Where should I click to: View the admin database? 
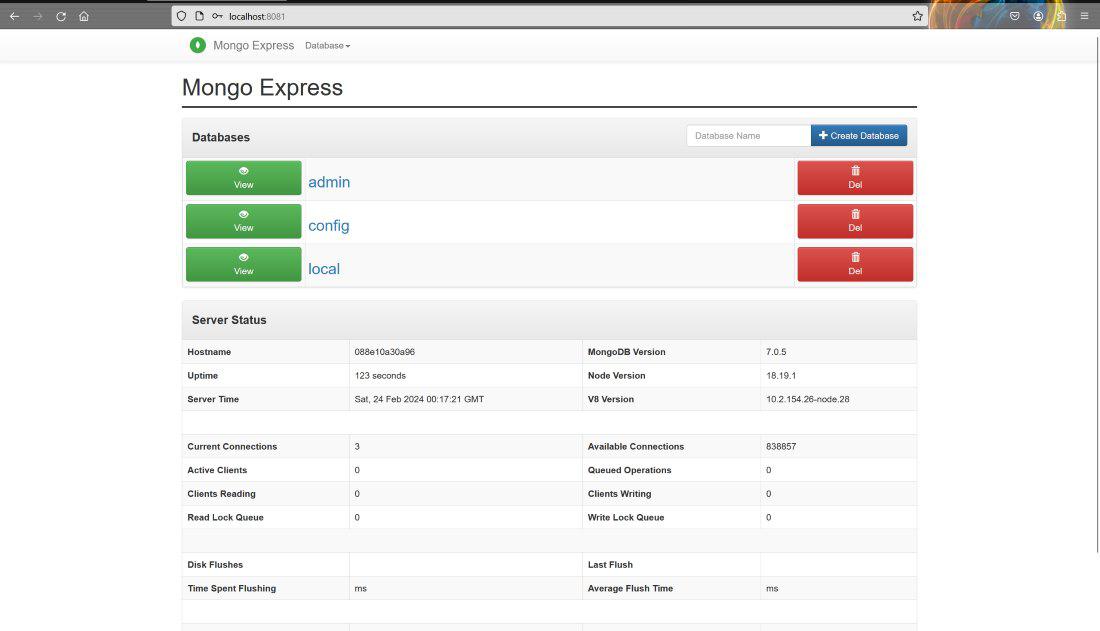tap(243, 178)
